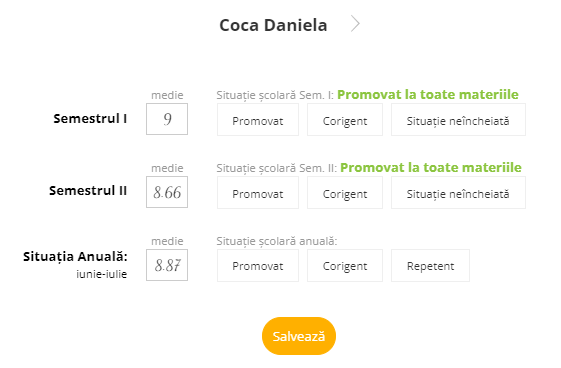Select Repetent for the annual situation
Screen dimensions: 561x368
pyautogui.click(x=430, y=266)
